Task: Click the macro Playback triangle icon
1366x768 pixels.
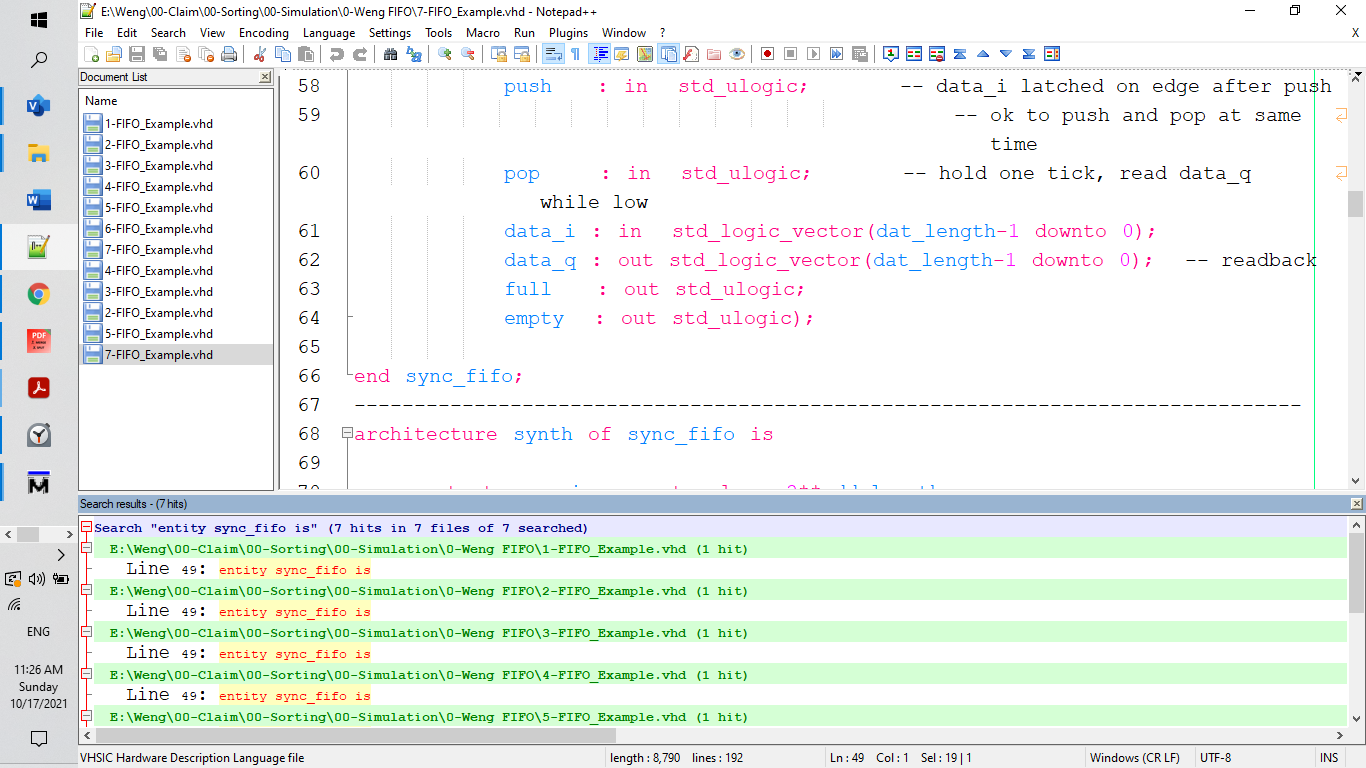Action: 813,54
